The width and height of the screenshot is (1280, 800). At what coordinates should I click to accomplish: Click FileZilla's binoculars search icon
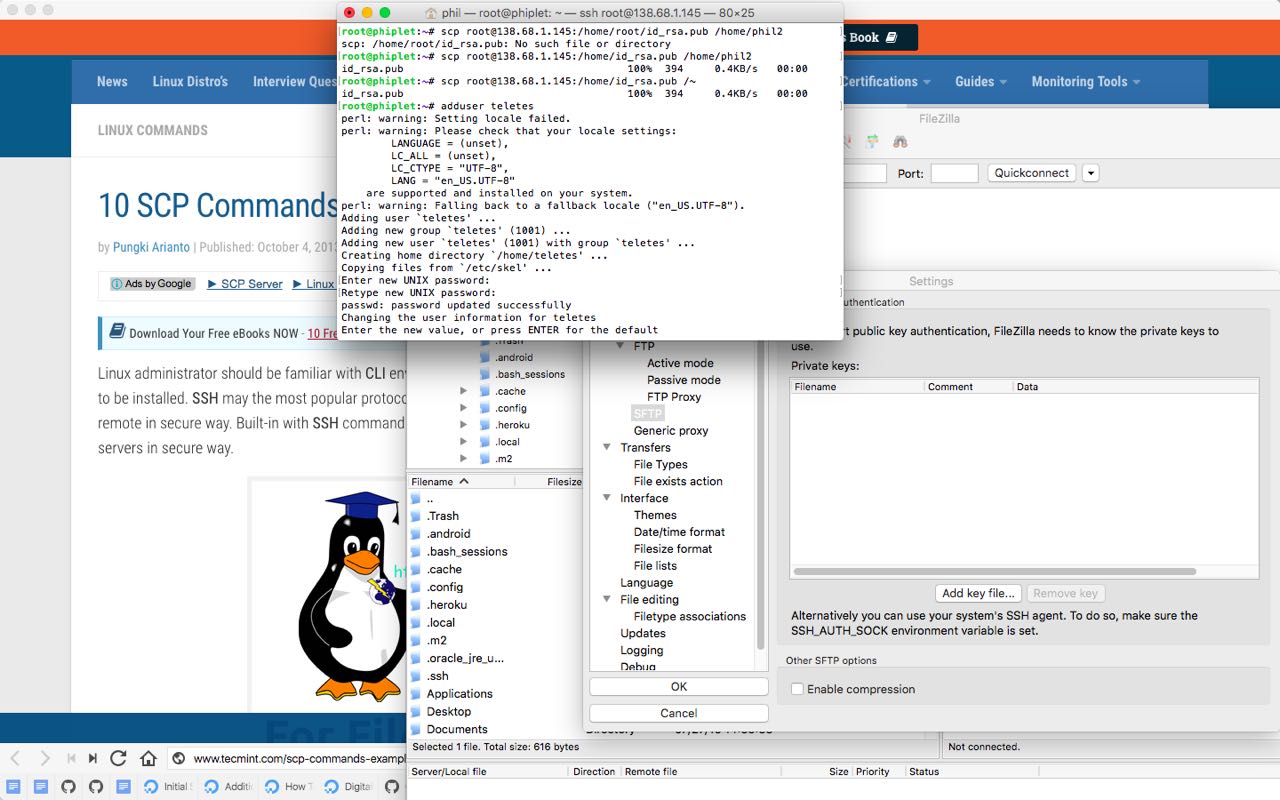900,142
